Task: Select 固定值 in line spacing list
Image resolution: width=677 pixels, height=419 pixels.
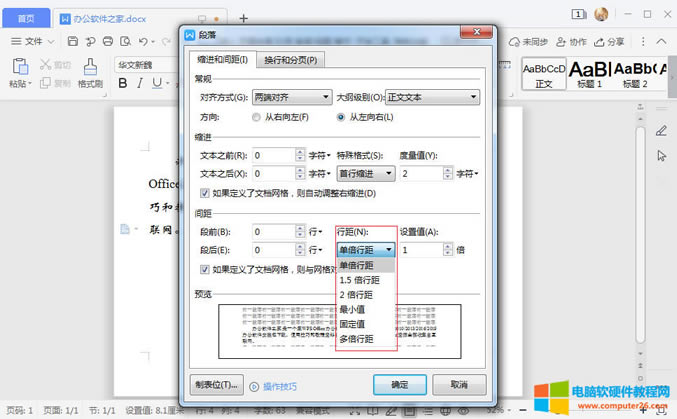Action: [x=354, y=325]
